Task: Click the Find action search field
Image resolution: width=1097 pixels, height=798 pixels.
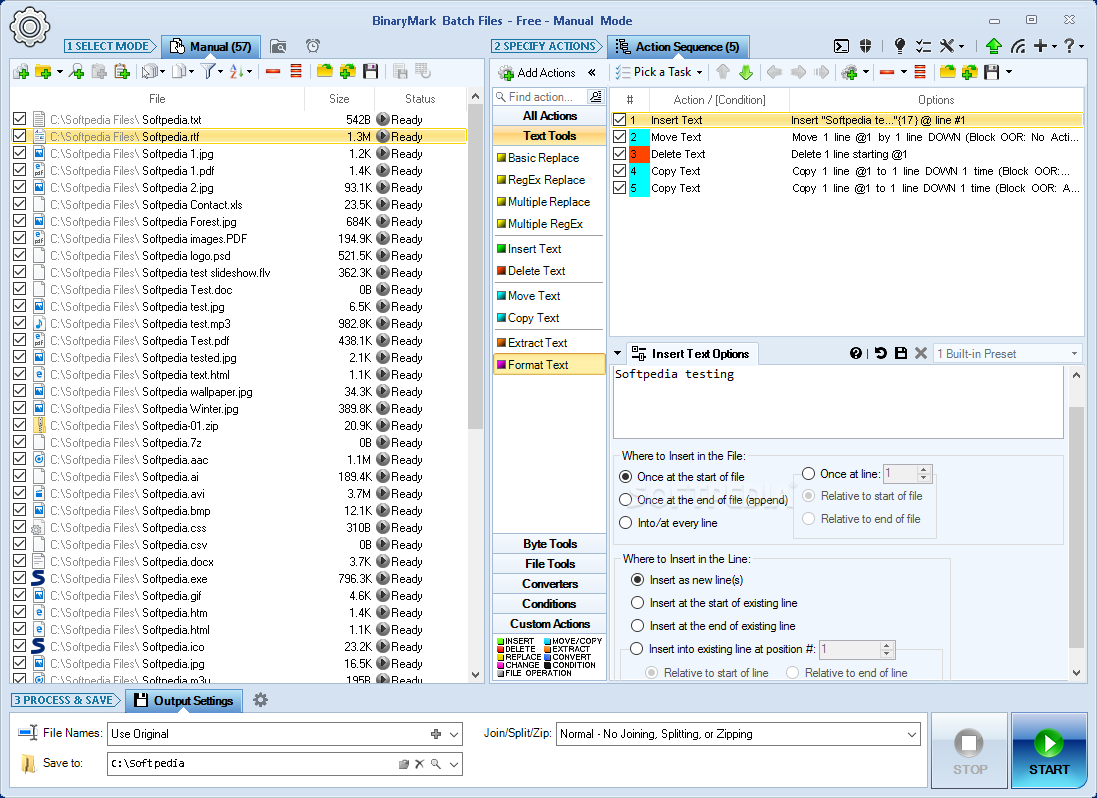Action: click(x=540, y=97)
